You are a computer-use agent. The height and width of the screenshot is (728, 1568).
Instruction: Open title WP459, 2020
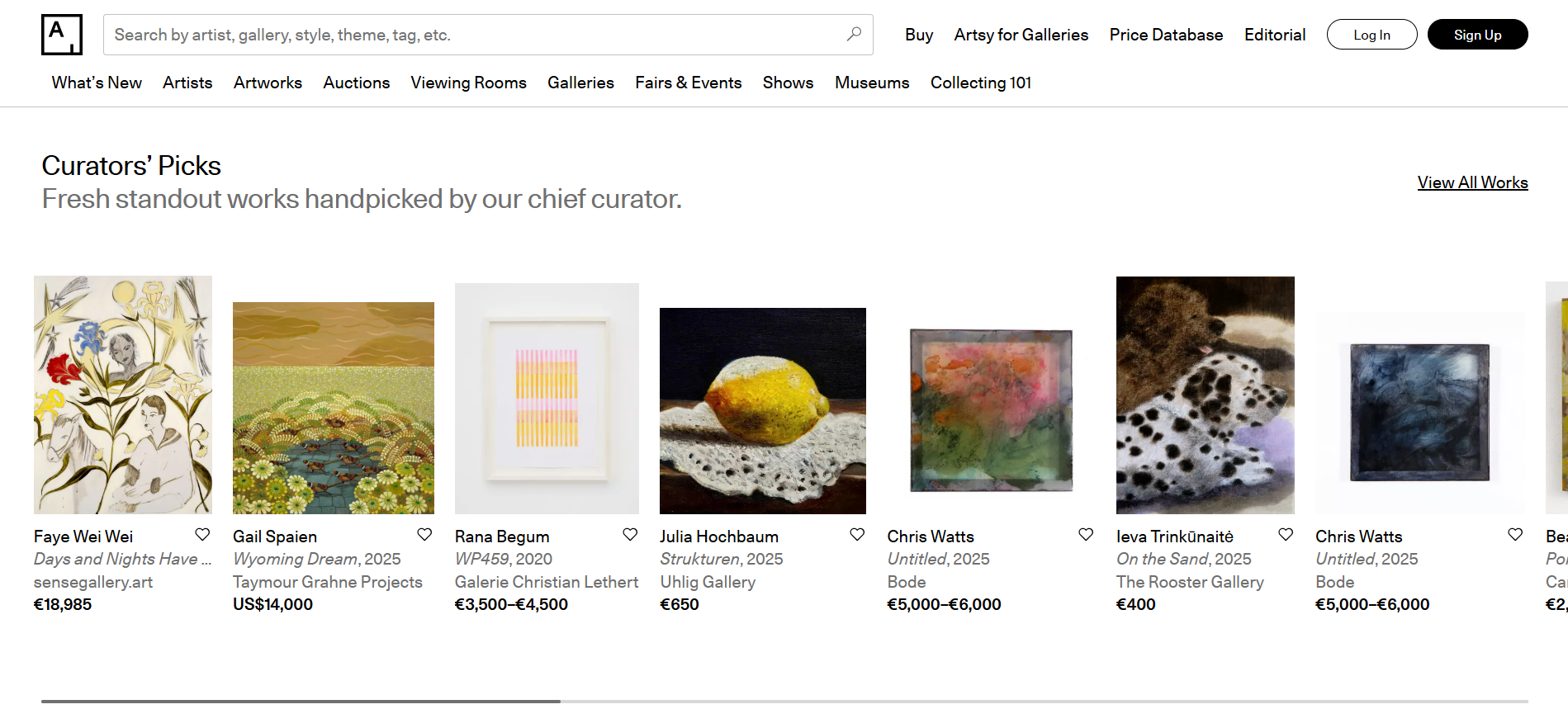[504, 559]
